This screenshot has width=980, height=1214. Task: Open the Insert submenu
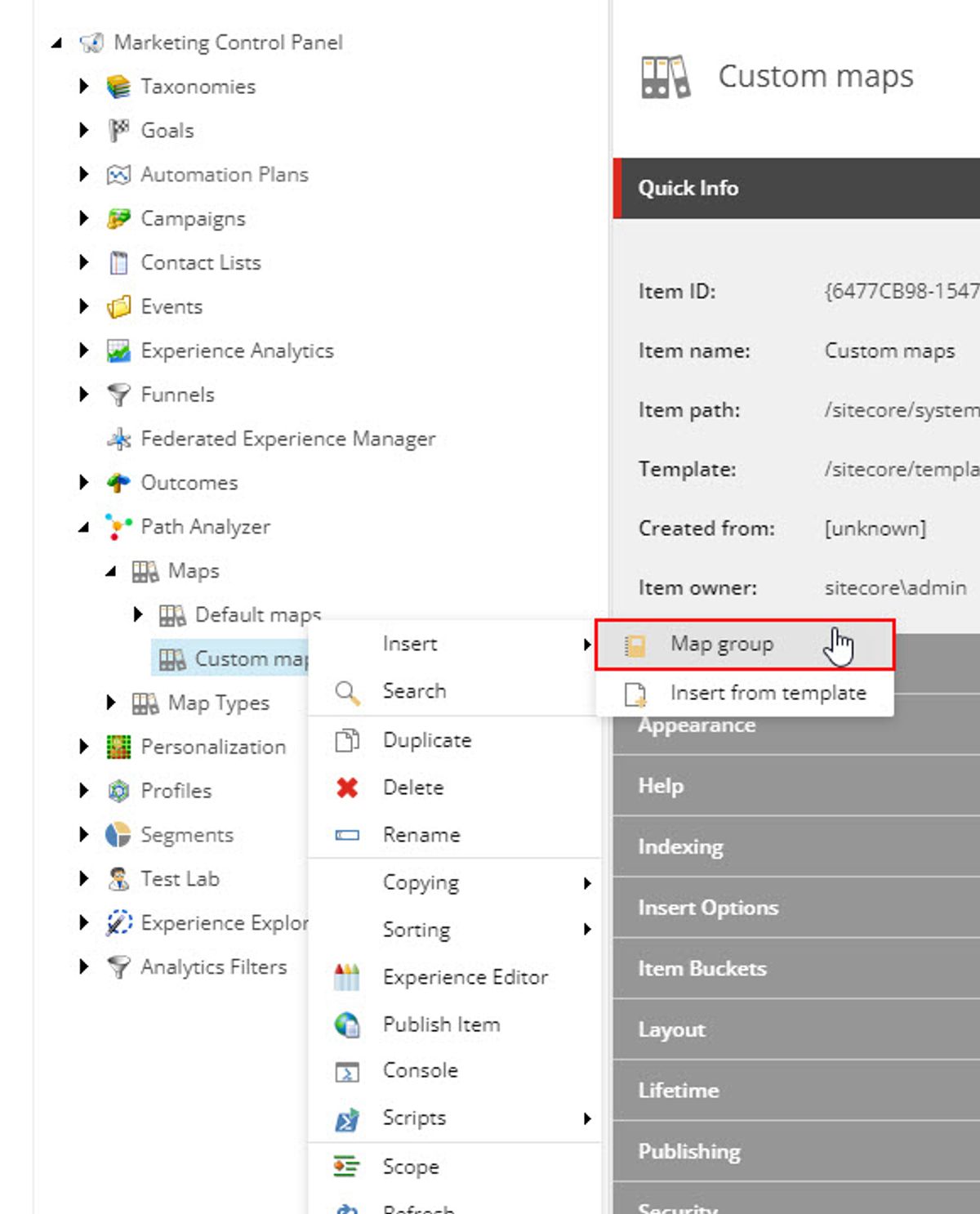click(x=454, y=645)
